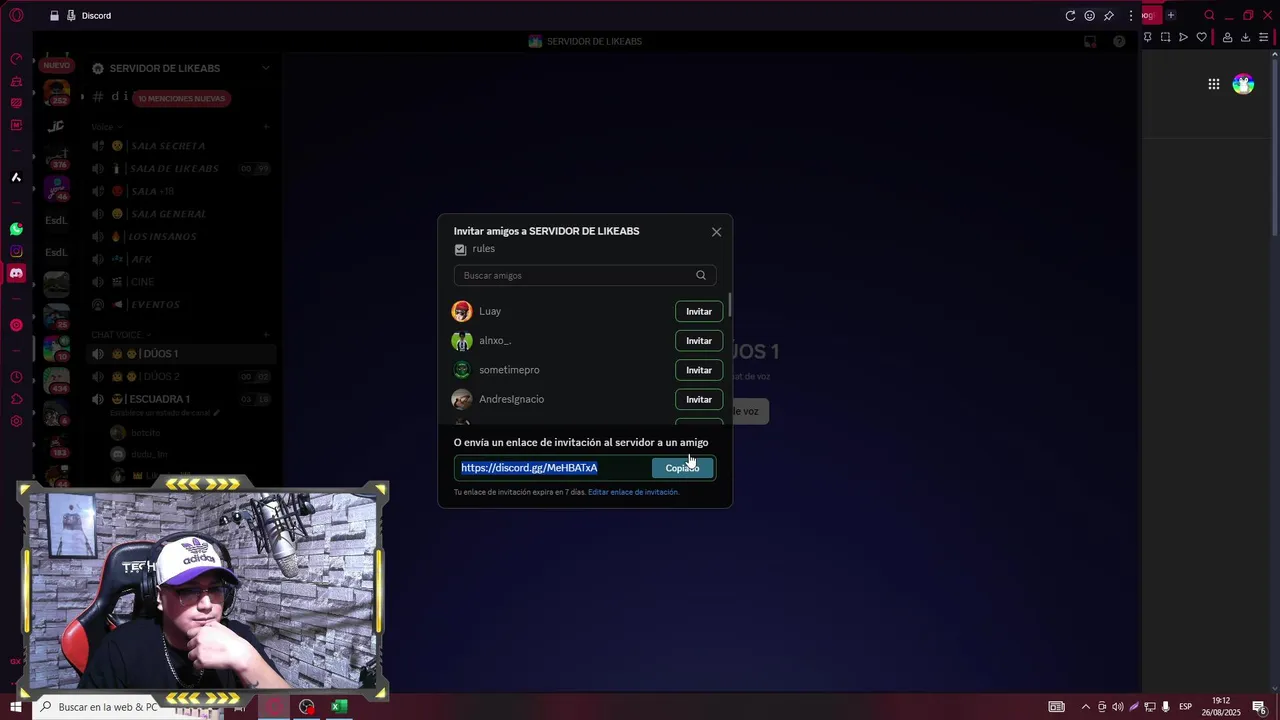Reload the Discord sidebar panel

(x=1070, y=15)
